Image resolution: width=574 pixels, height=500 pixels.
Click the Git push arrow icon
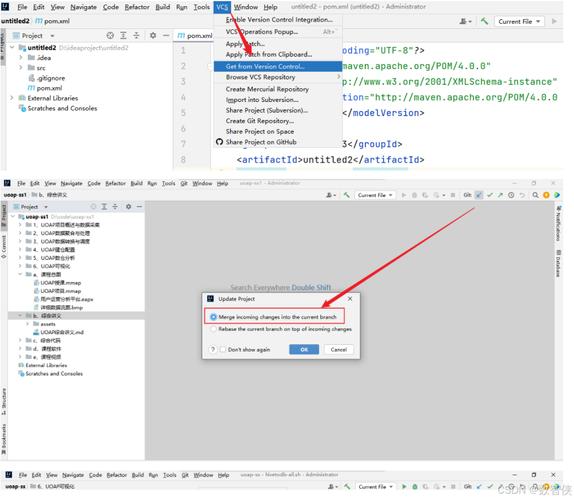coord(500,195)
